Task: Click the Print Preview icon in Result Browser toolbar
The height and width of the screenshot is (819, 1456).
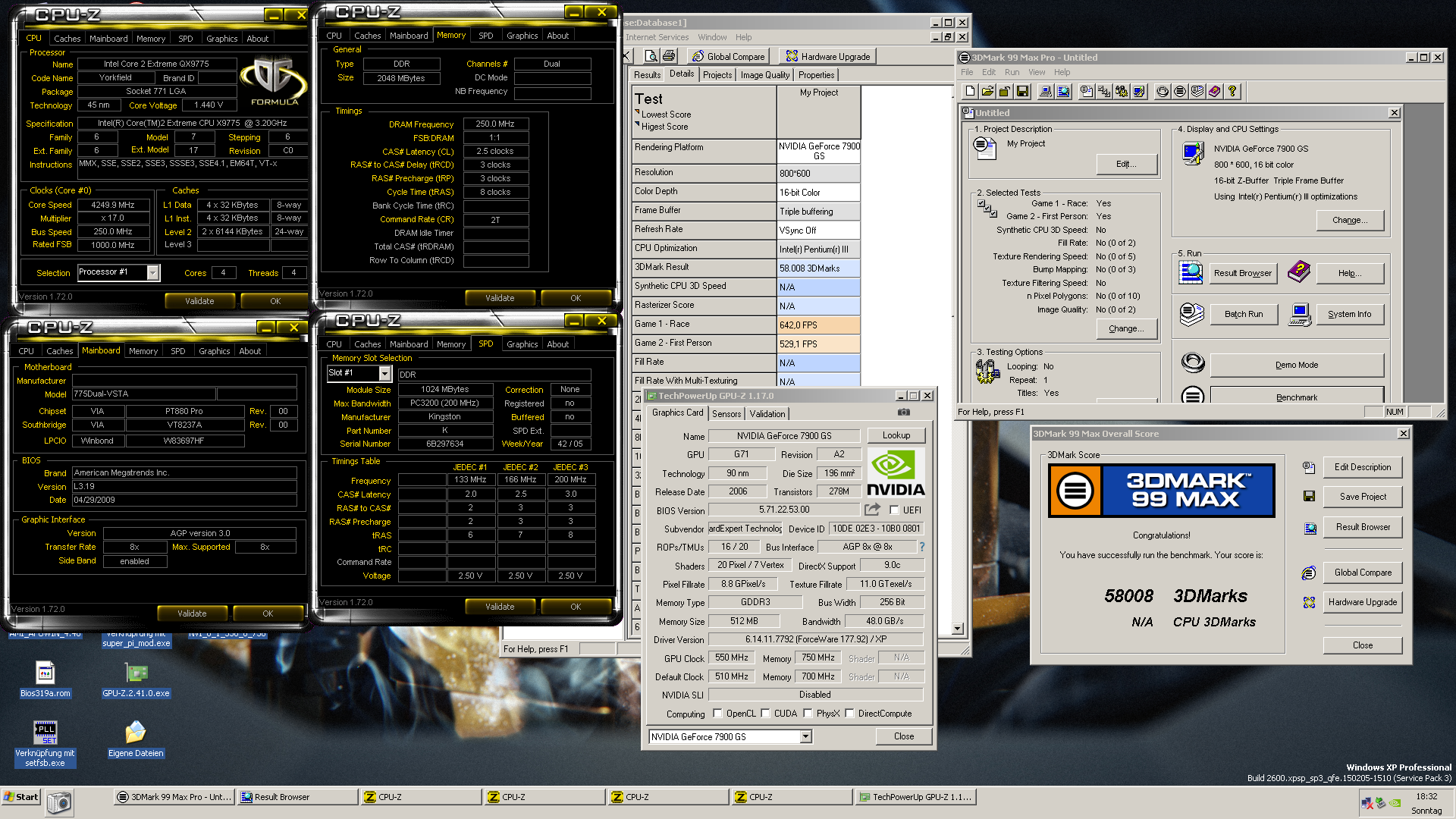Action: pos(651,56)
